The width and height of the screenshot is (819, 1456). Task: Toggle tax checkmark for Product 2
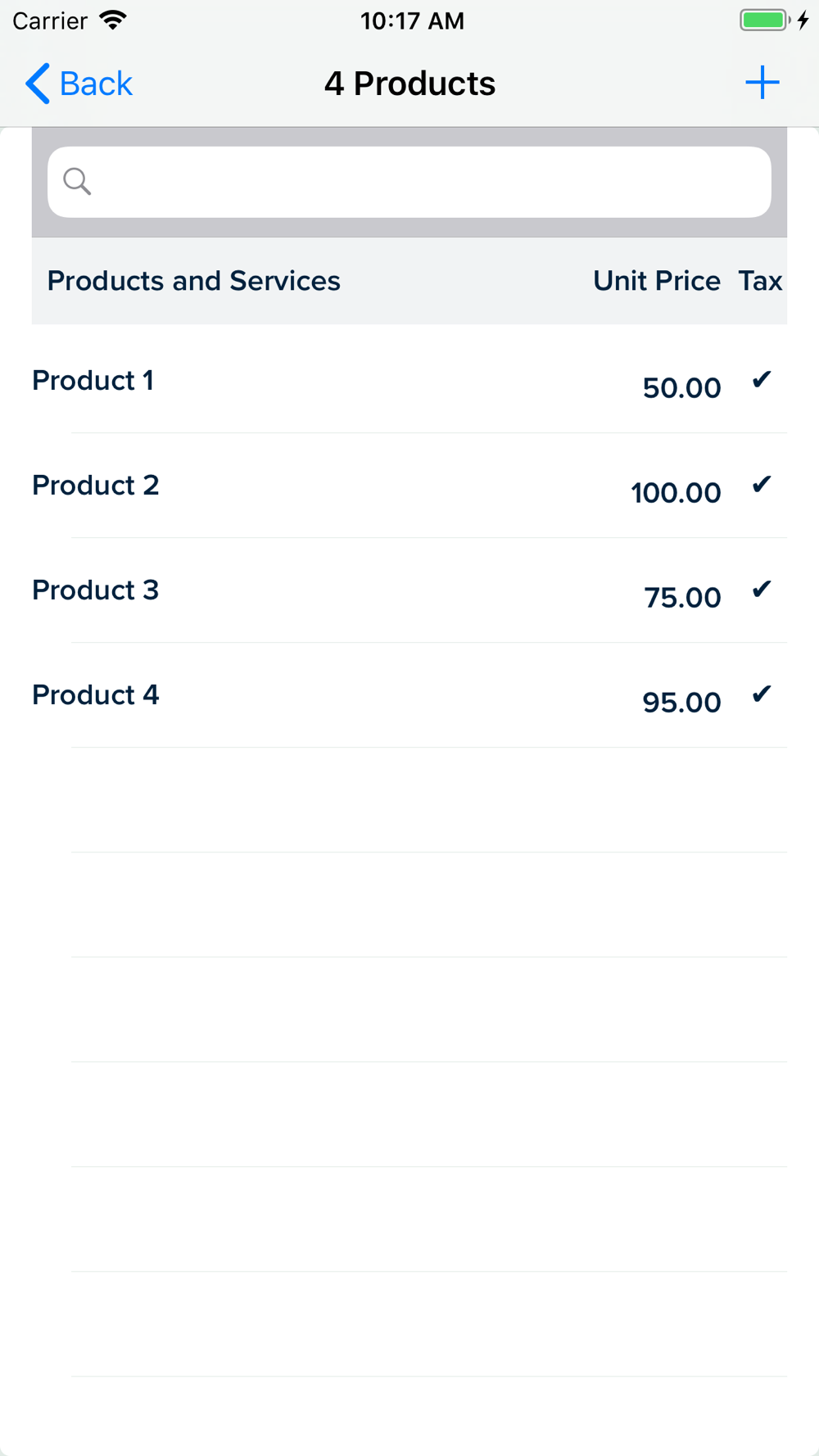click(x=762, y=485)
